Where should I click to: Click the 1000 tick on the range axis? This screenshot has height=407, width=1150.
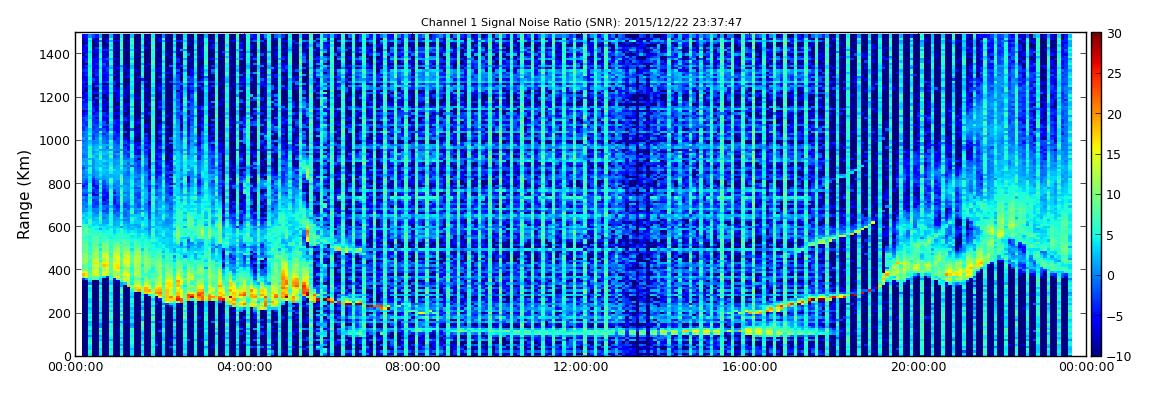pyautogui.click(x=55, y=141)
